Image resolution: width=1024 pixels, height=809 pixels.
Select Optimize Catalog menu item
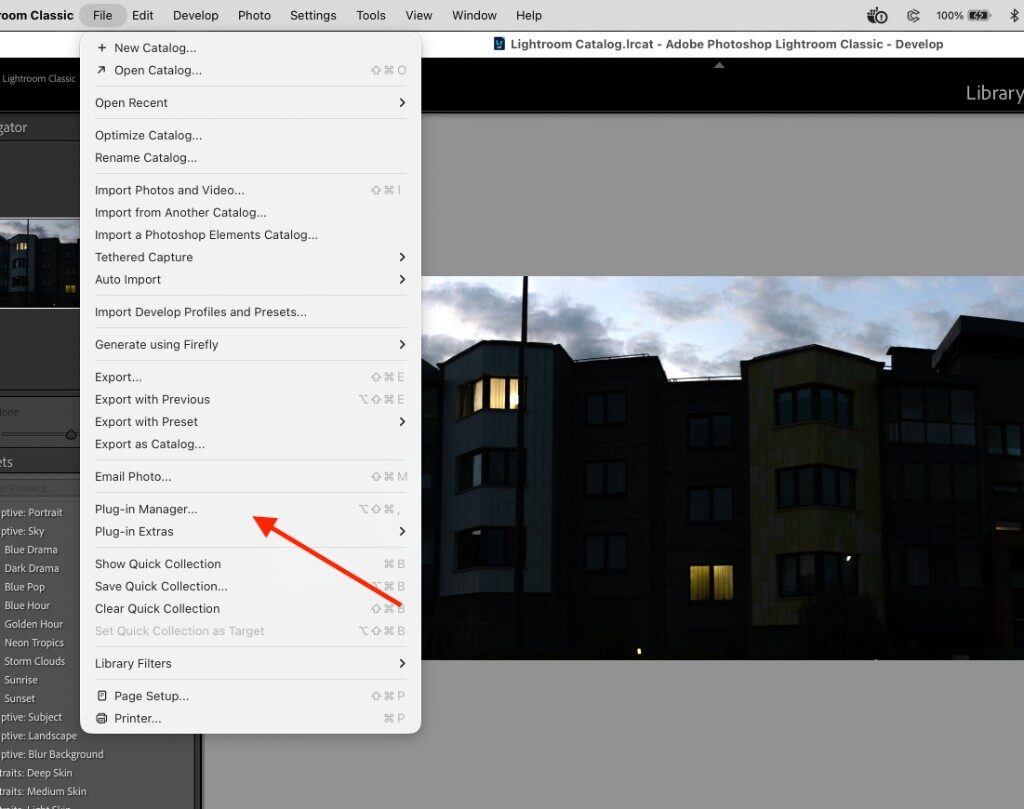click(250, 135)
